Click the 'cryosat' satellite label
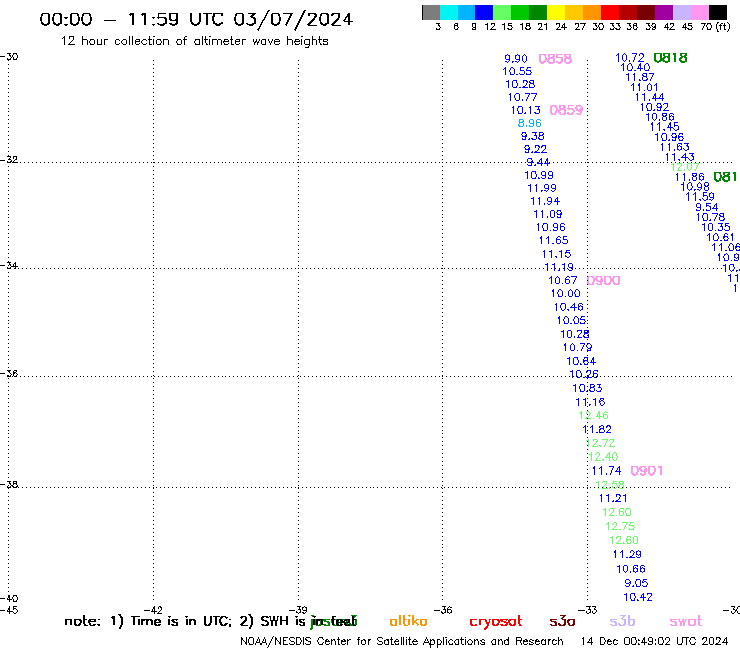 (496, 622)
